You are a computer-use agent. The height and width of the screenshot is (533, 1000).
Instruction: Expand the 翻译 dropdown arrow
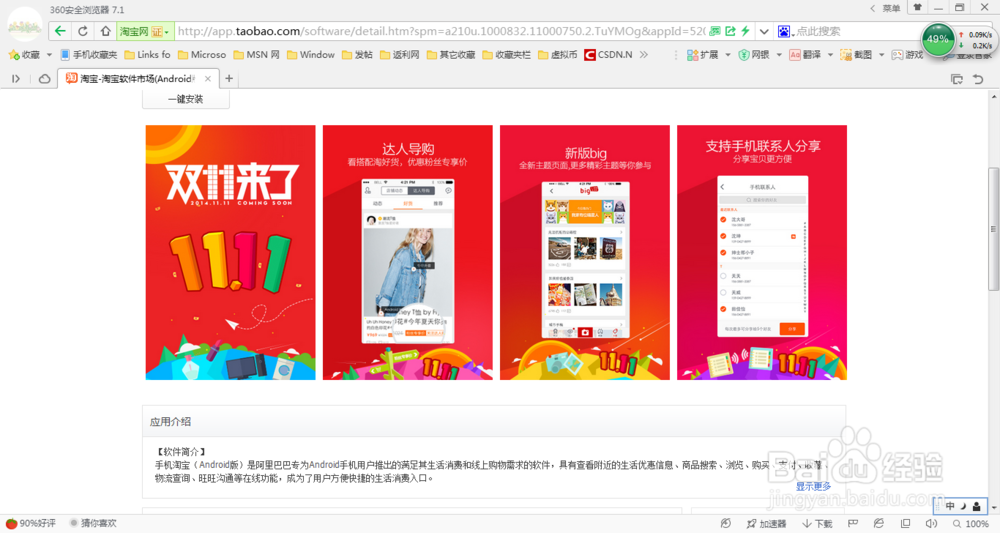(830, 55)
